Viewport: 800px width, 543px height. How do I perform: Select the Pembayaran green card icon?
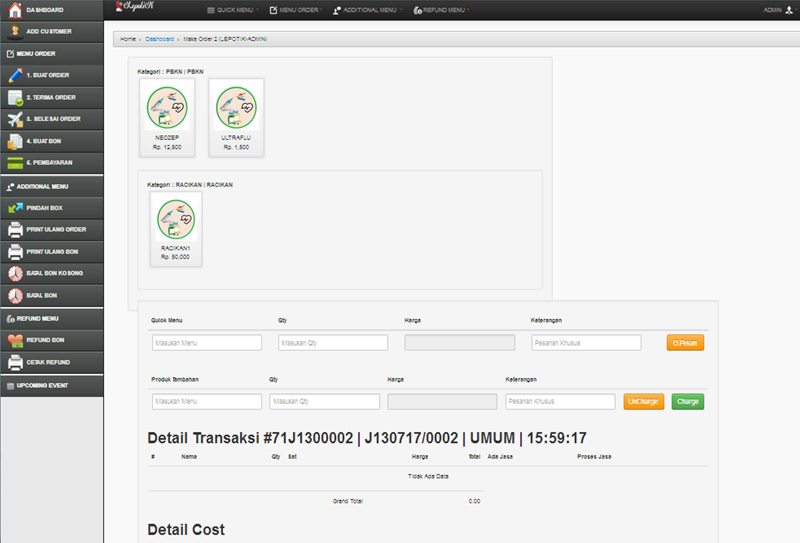pyautogui.click(x=15, y=163)
